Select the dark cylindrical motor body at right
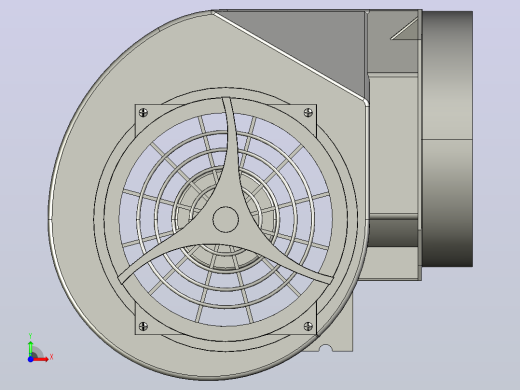Screen dimensions: 520x390 click(x=447, y=139)
